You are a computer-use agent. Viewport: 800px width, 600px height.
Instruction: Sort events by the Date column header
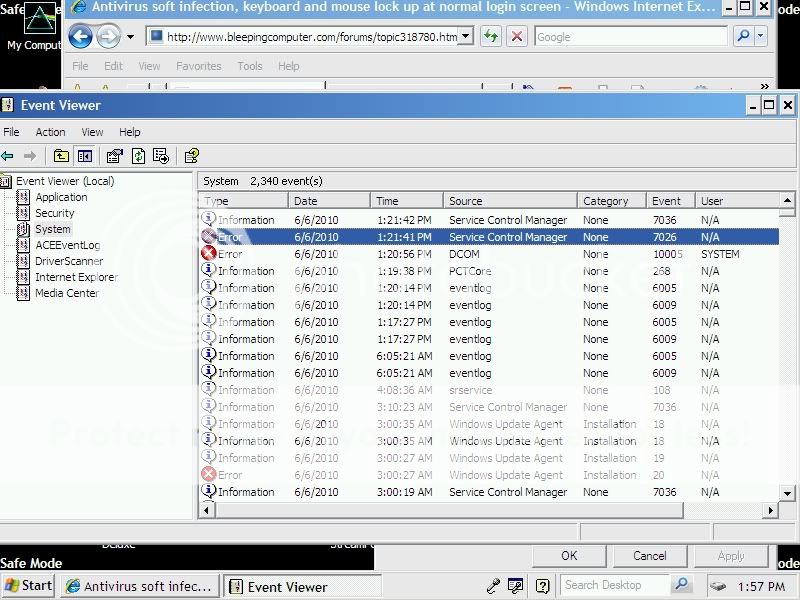(329, 201)
